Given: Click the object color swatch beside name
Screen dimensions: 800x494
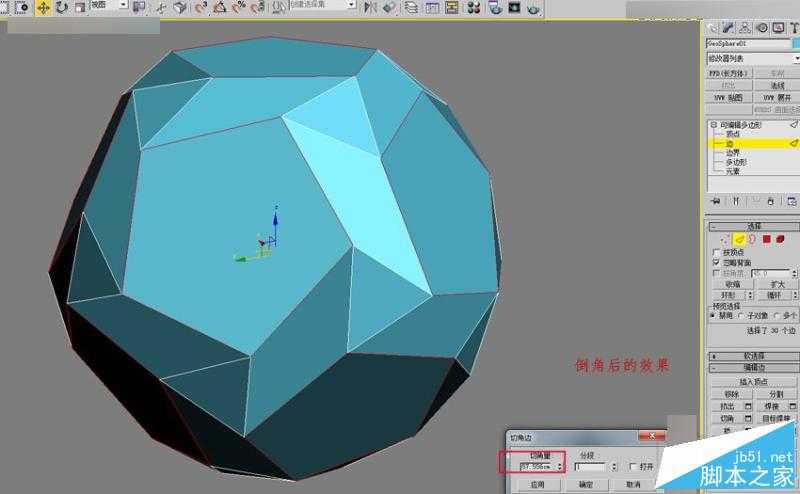Looking at the screenshot, I should pyautogui.click(x=796, y=44).
